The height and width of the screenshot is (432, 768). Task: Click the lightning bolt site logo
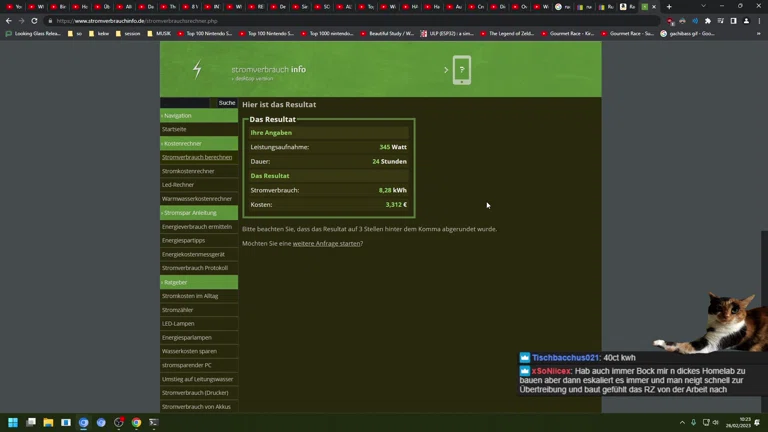point(197,70)
